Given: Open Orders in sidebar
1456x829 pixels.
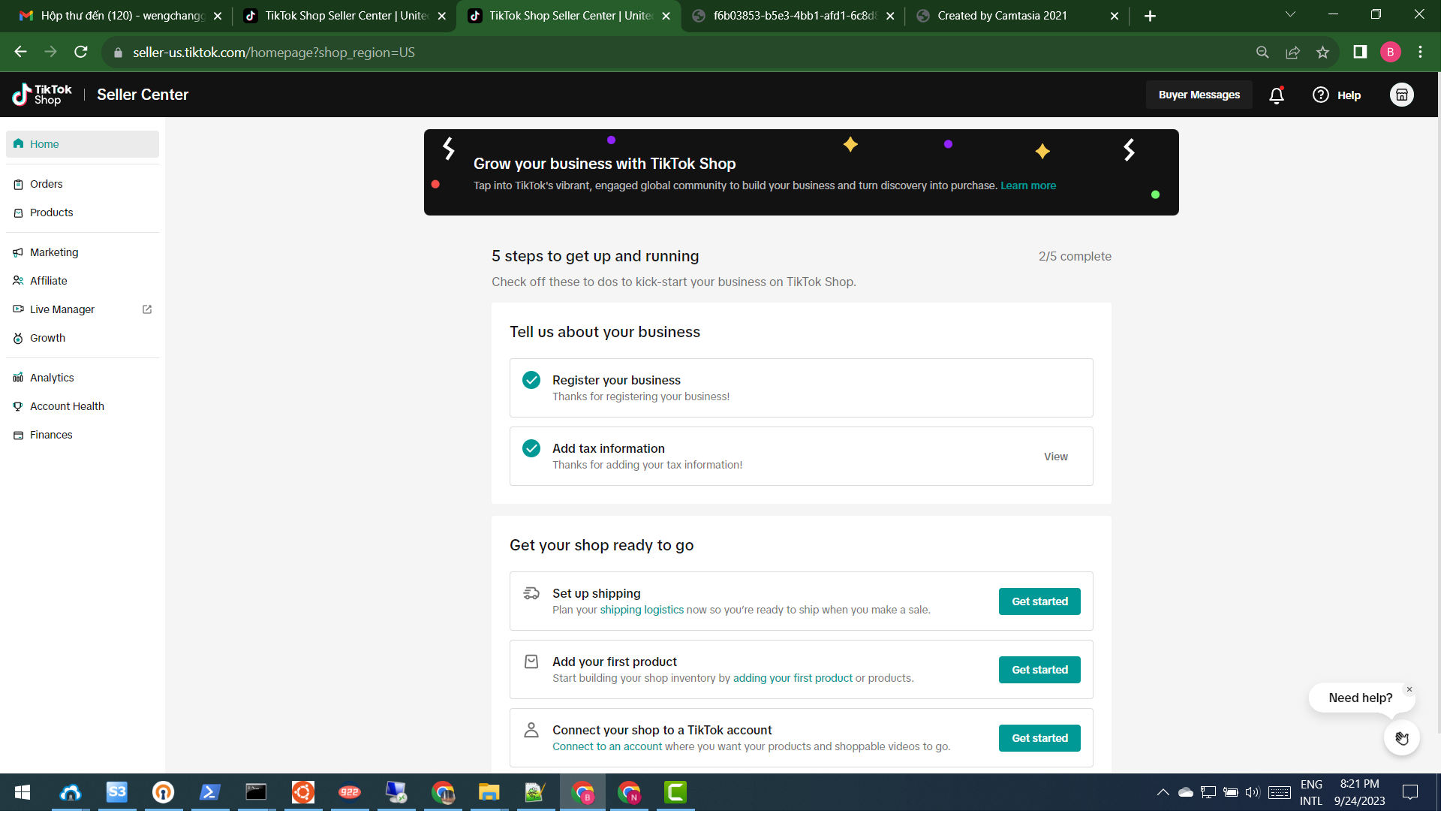Looking at the screenshot, I should click(83, 184).
